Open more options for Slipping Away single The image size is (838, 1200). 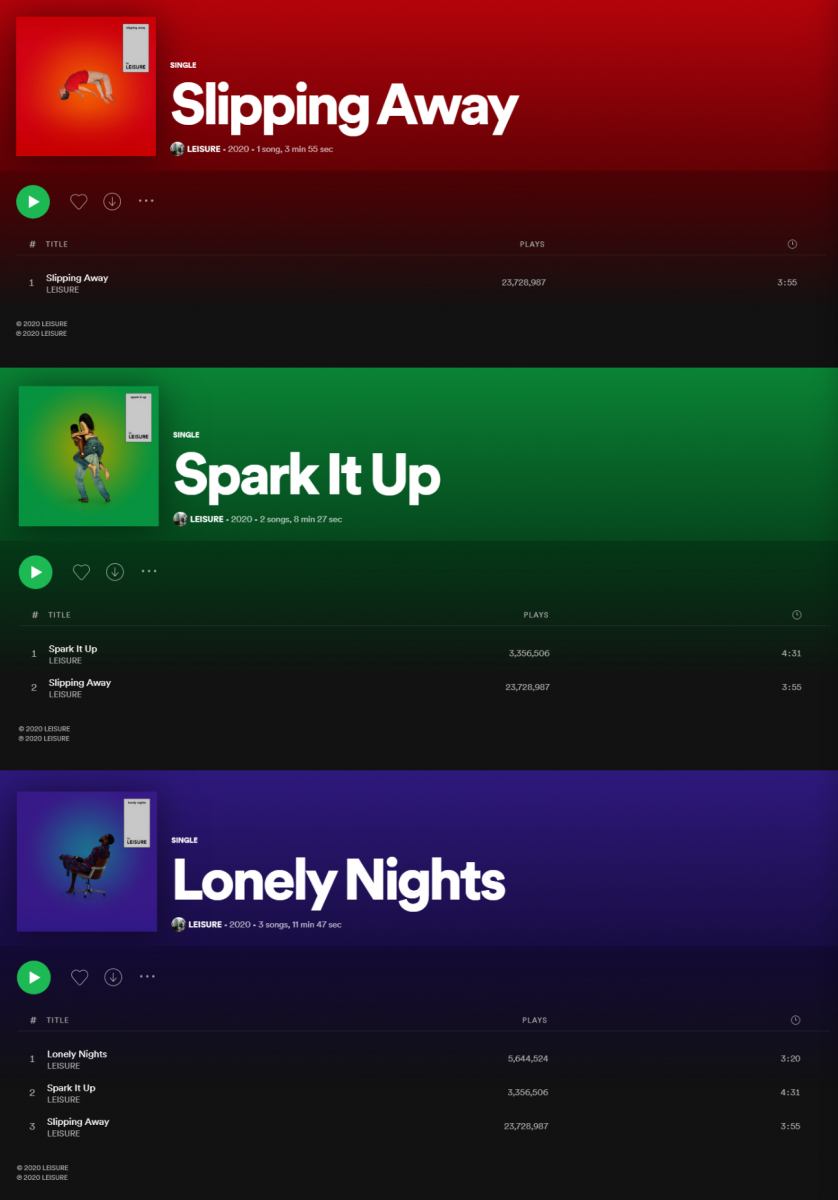pyautogui.click(x=146, y=201)
